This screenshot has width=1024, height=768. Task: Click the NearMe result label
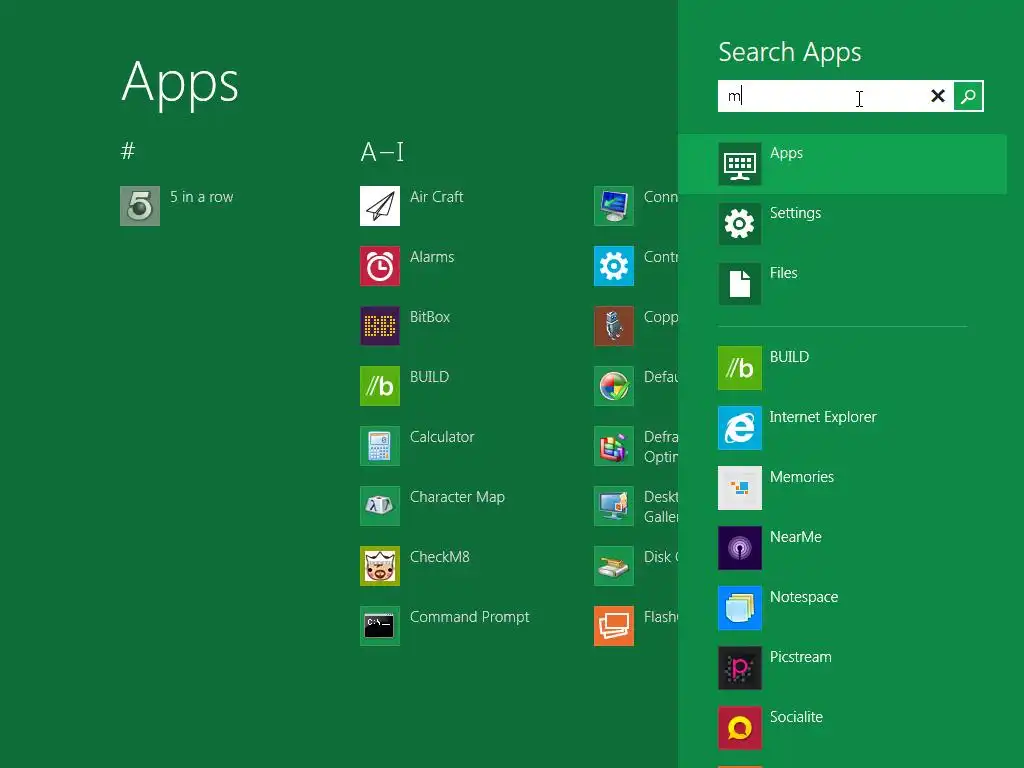click(x=795, y=537)
